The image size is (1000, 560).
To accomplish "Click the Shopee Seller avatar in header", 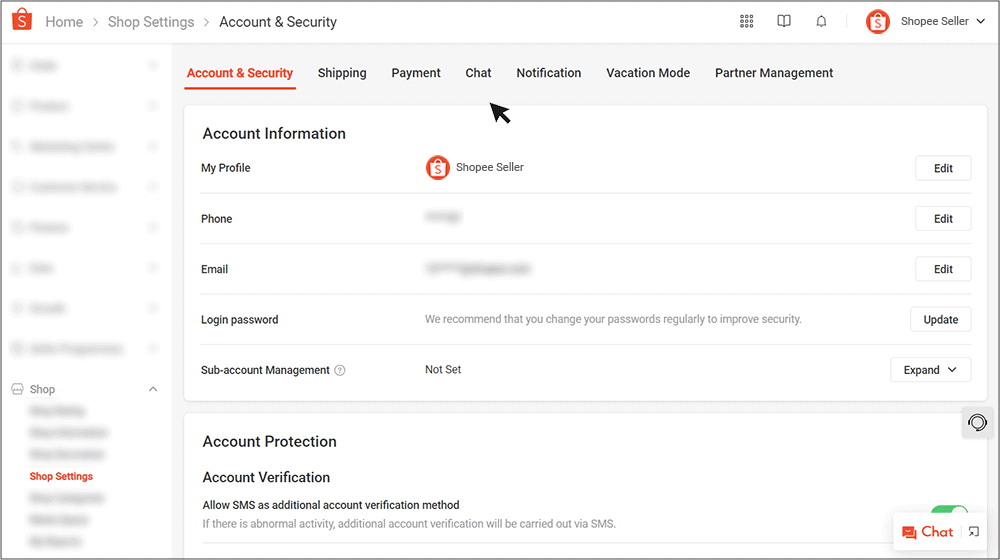I will 878,21.
